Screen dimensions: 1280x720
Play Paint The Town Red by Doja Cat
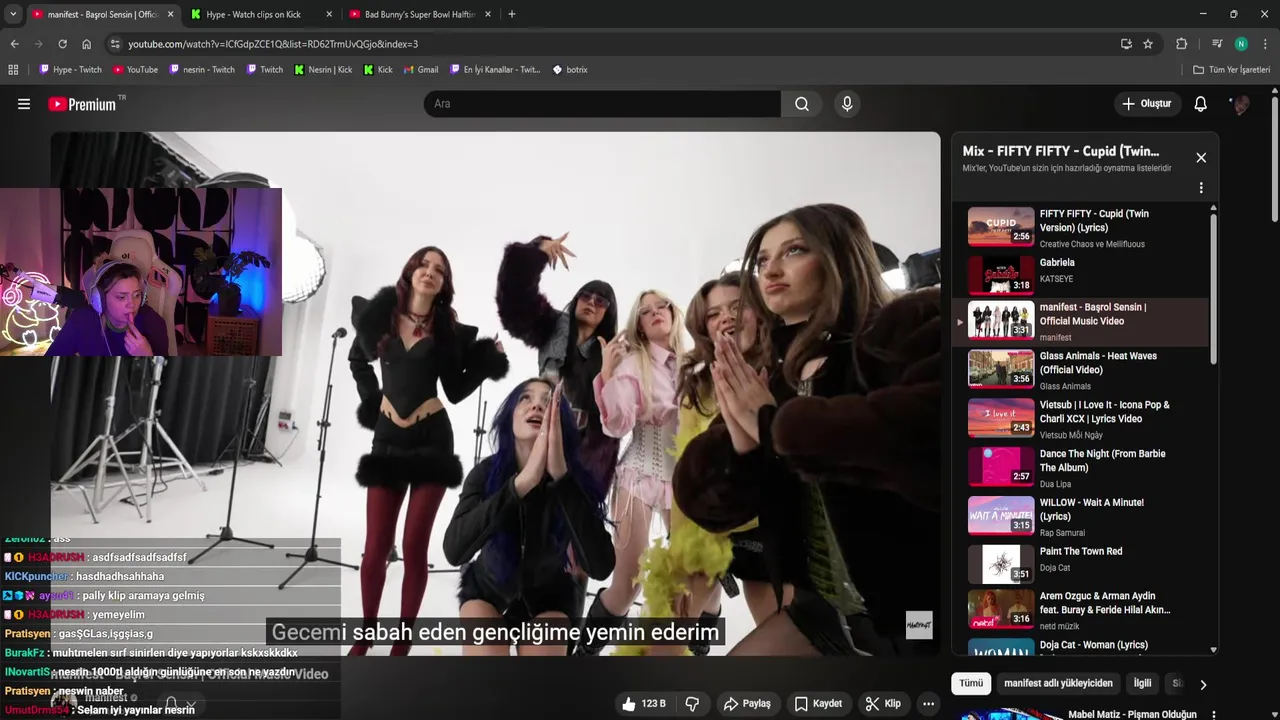[x=1082, y=564]
